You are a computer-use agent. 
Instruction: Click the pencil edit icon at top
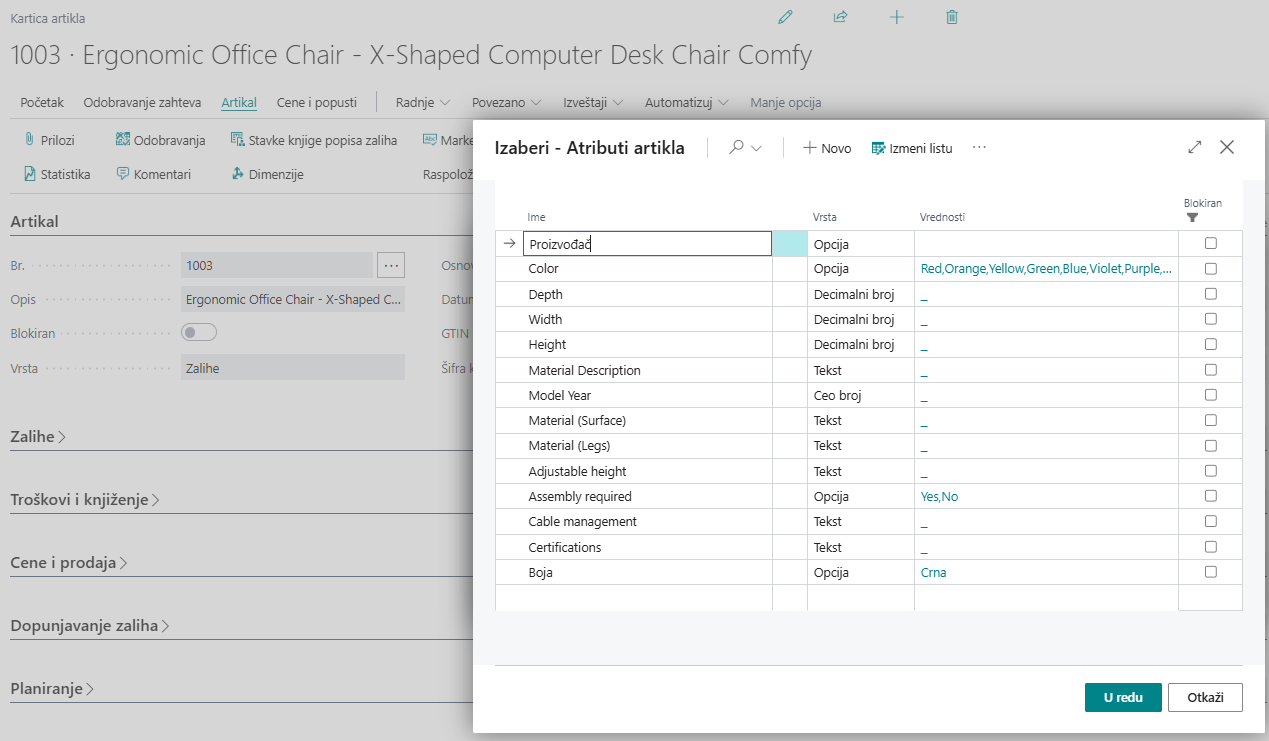click(x=785, y=17)
